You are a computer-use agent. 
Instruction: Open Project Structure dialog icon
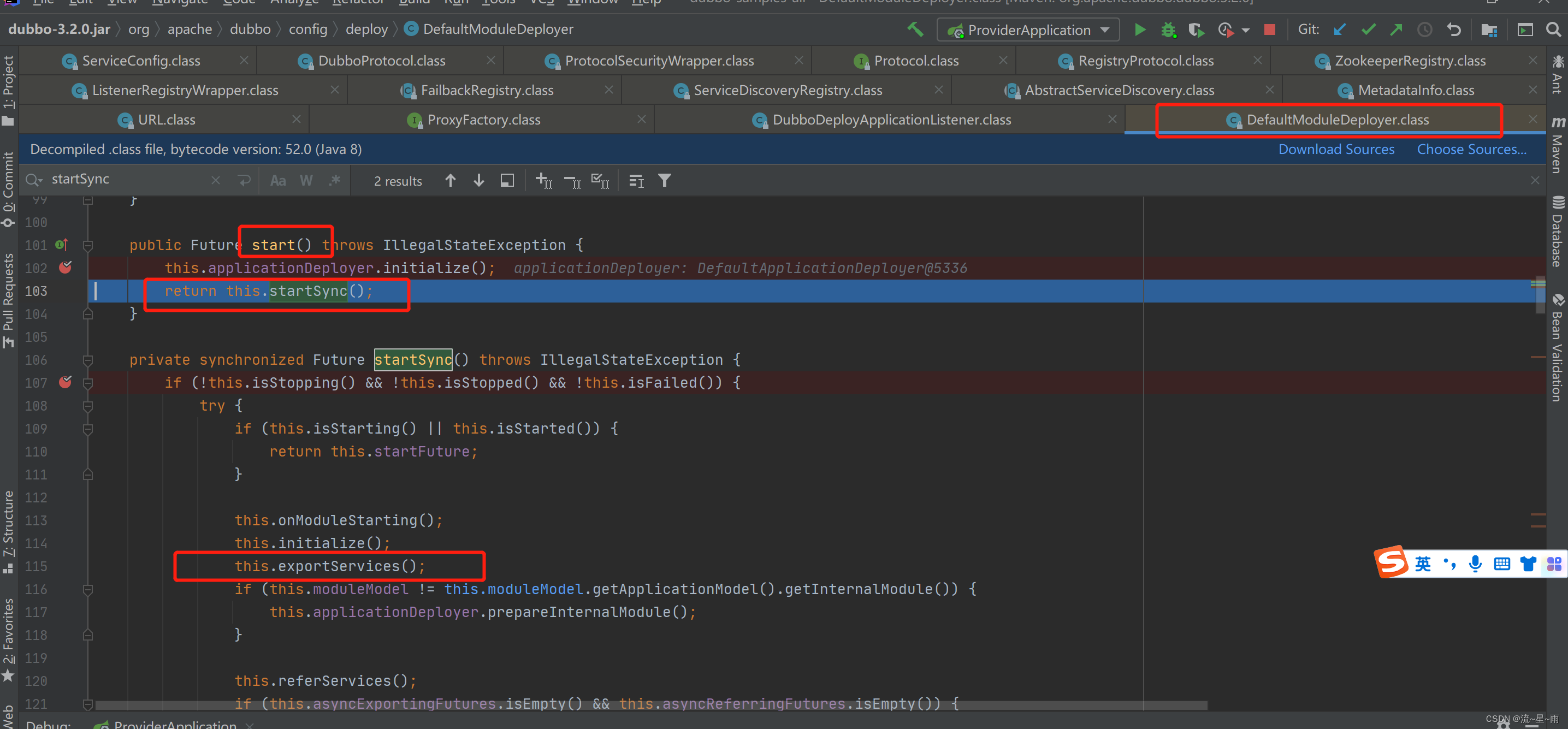pyautogui.click(x=1489, y=29)
